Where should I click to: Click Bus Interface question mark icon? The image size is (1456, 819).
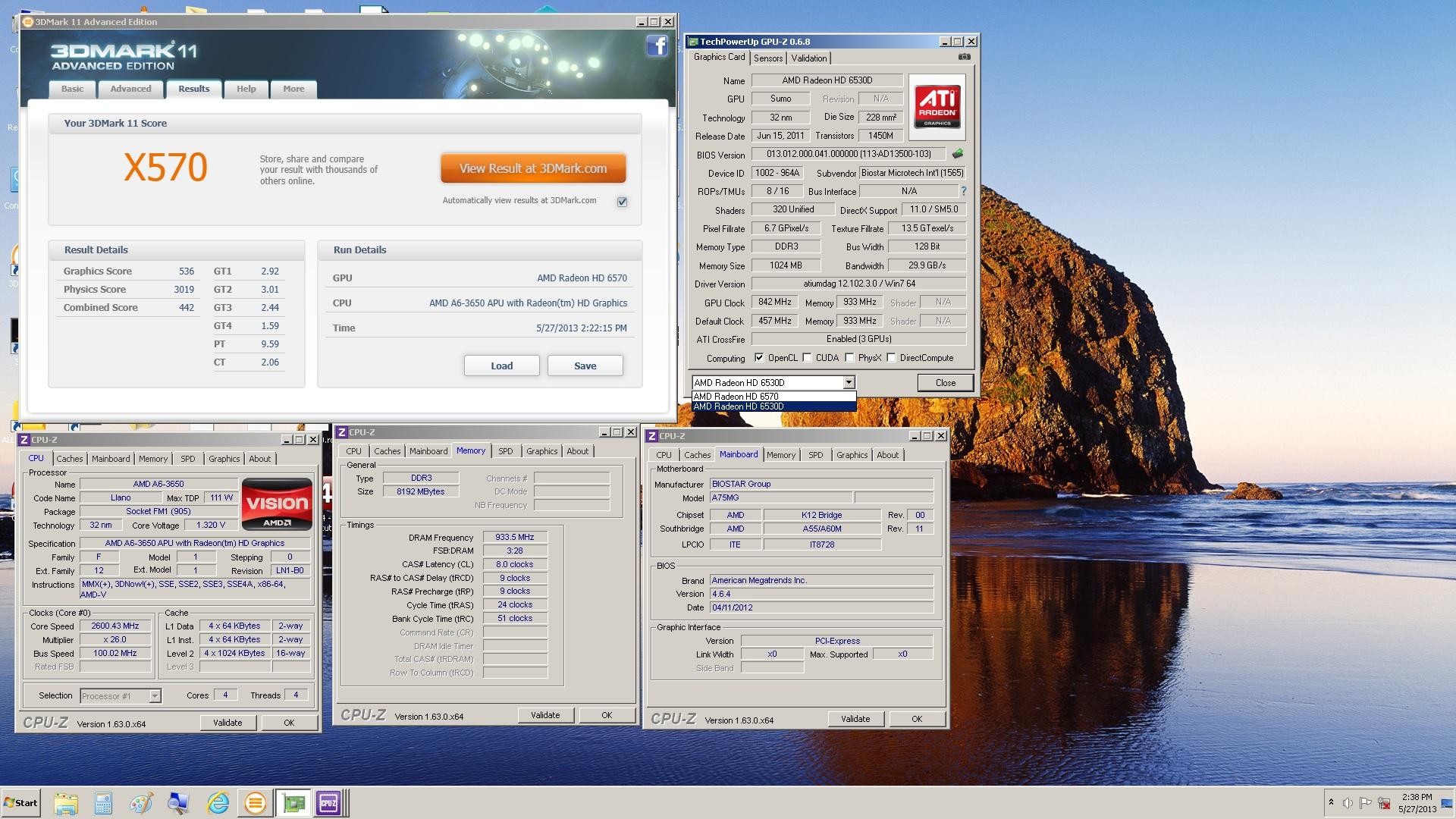tap(964, 191)
